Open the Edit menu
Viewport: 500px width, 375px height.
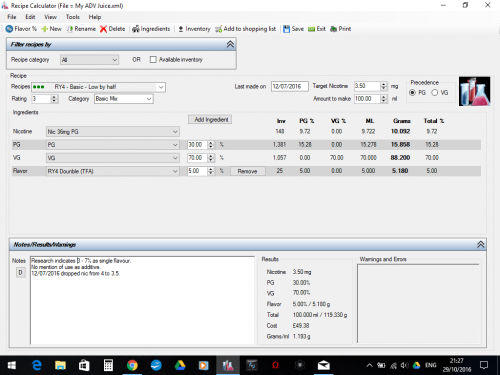click(x=30, y=17)
